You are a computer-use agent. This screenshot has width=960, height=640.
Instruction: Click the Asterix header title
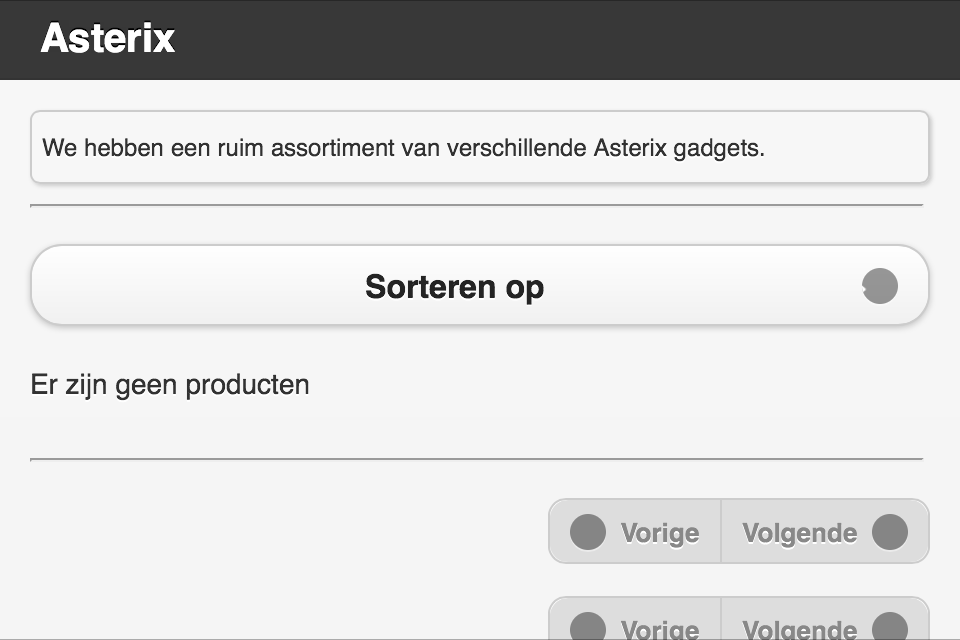[x=108, y=39]
